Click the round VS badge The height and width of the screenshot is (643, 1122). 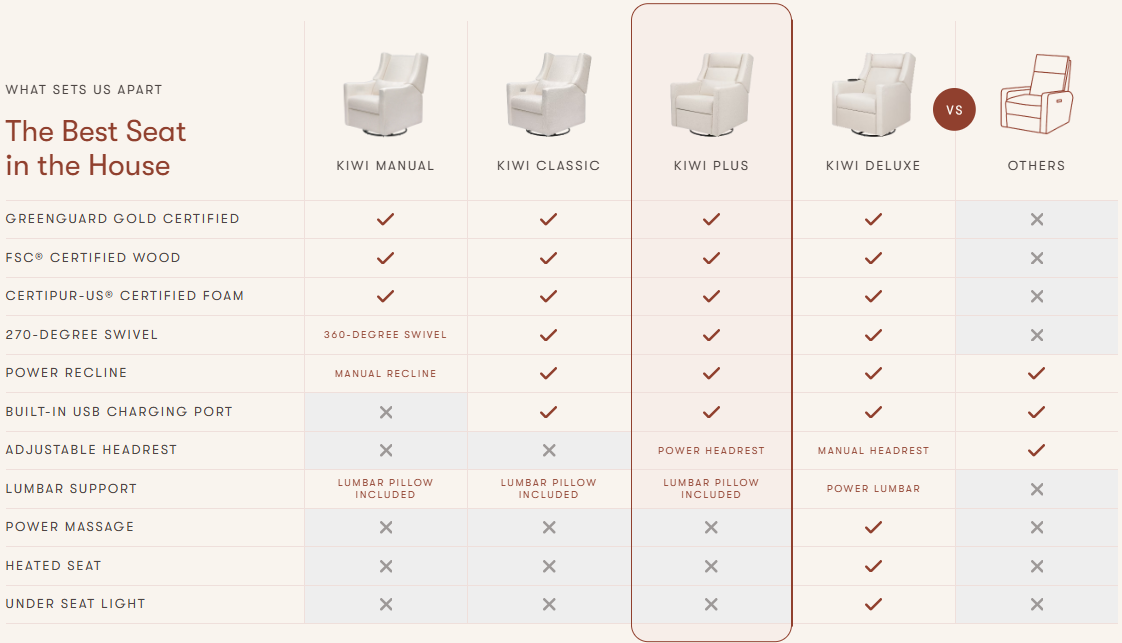(x=954, y=110)
